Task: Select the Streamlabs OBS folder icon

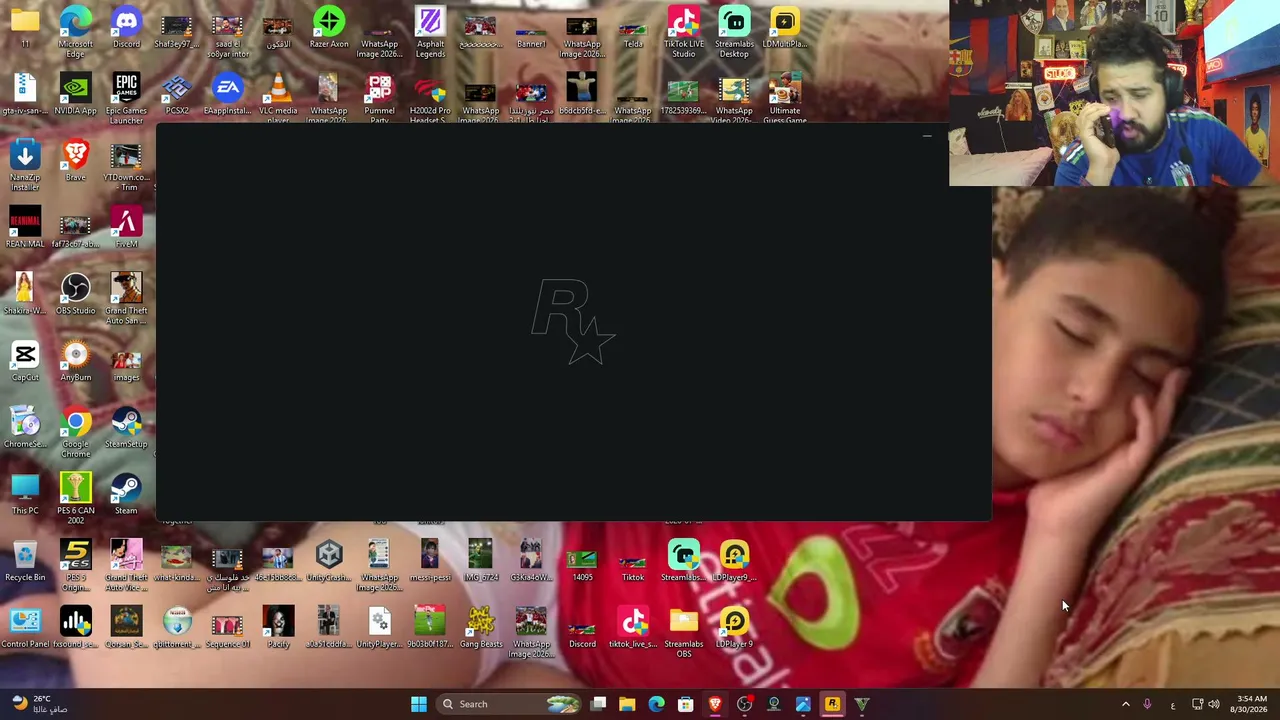Action: tap(684, 631)
